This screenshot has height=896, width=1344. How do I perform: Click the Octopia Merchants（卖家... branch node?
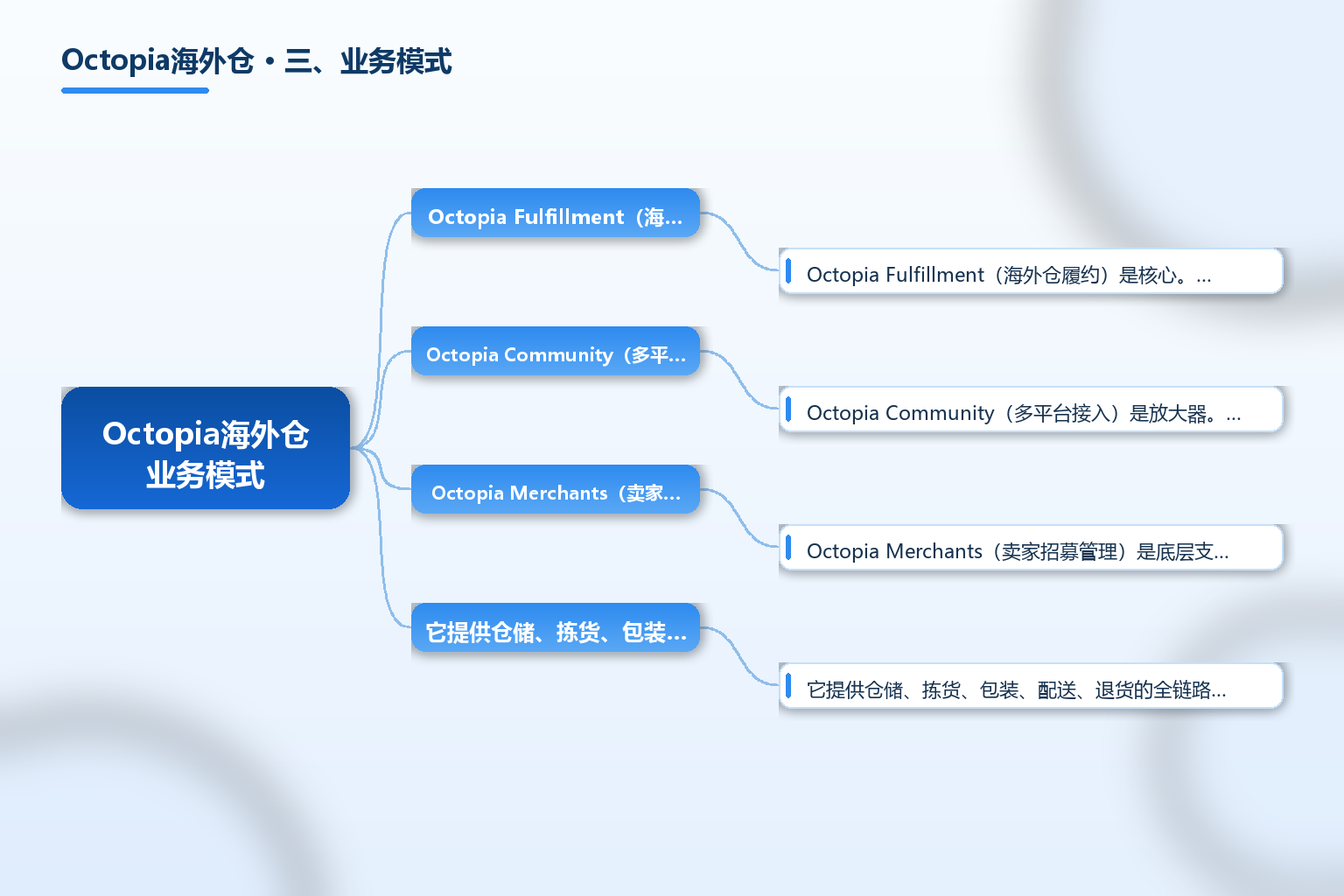556,489
